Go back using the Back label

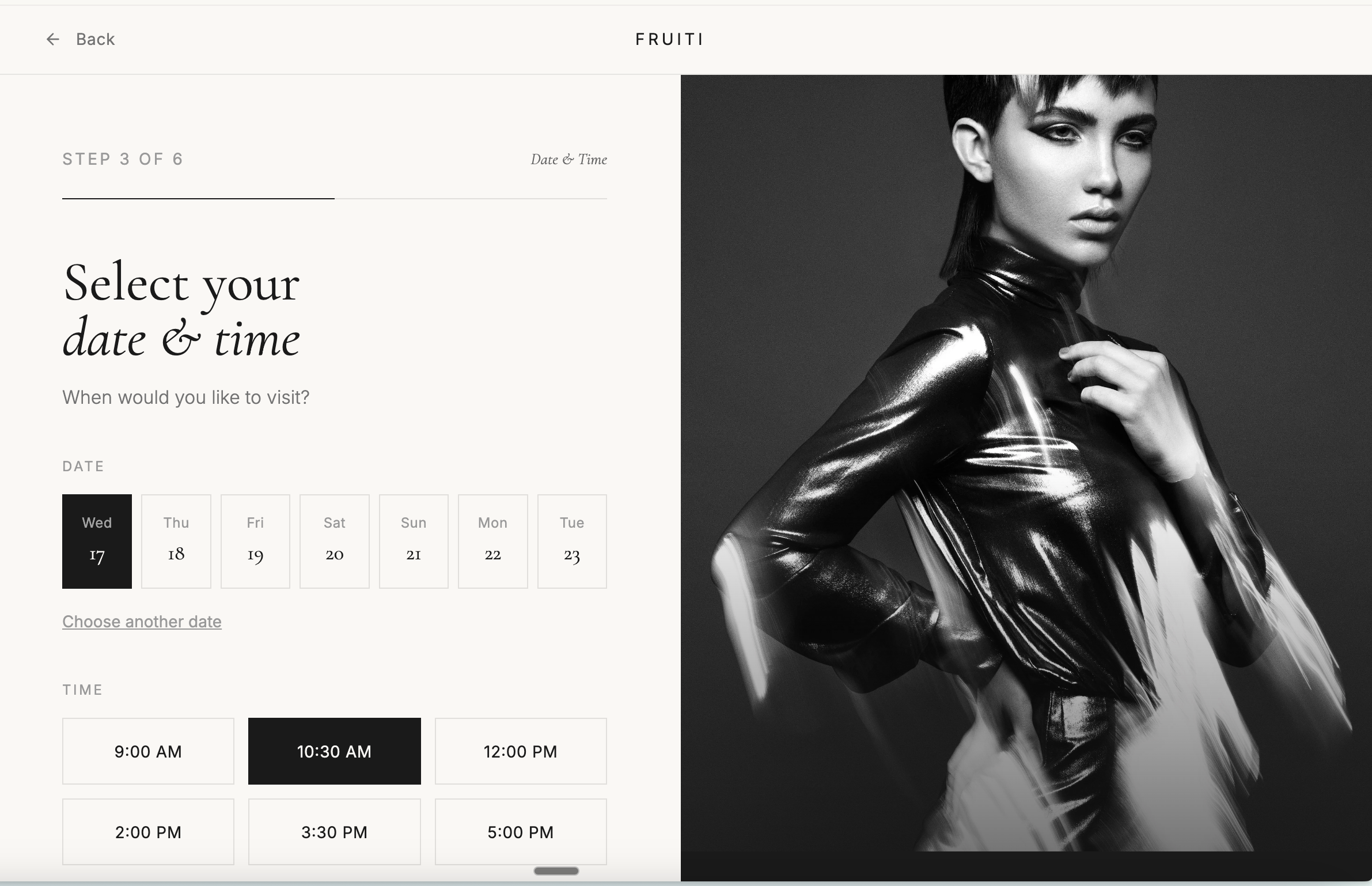pos(96,39)
